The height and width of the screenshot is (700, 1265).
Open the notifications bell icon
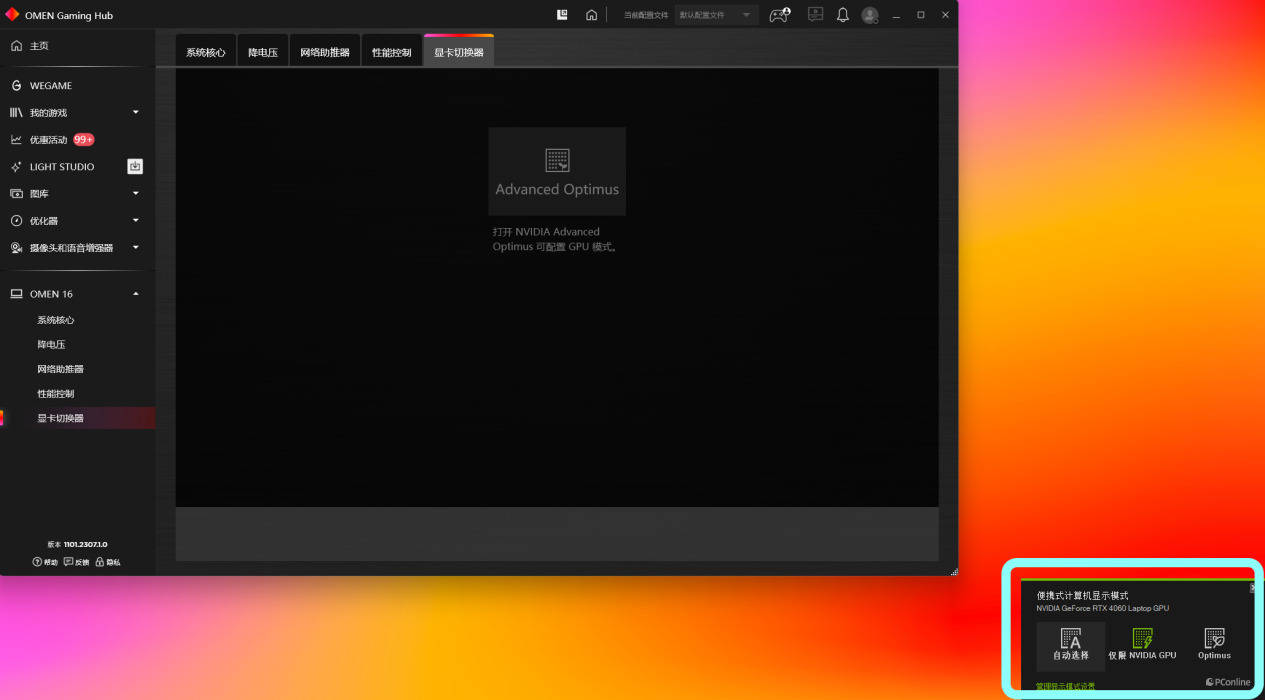click(x=842, y=15)
